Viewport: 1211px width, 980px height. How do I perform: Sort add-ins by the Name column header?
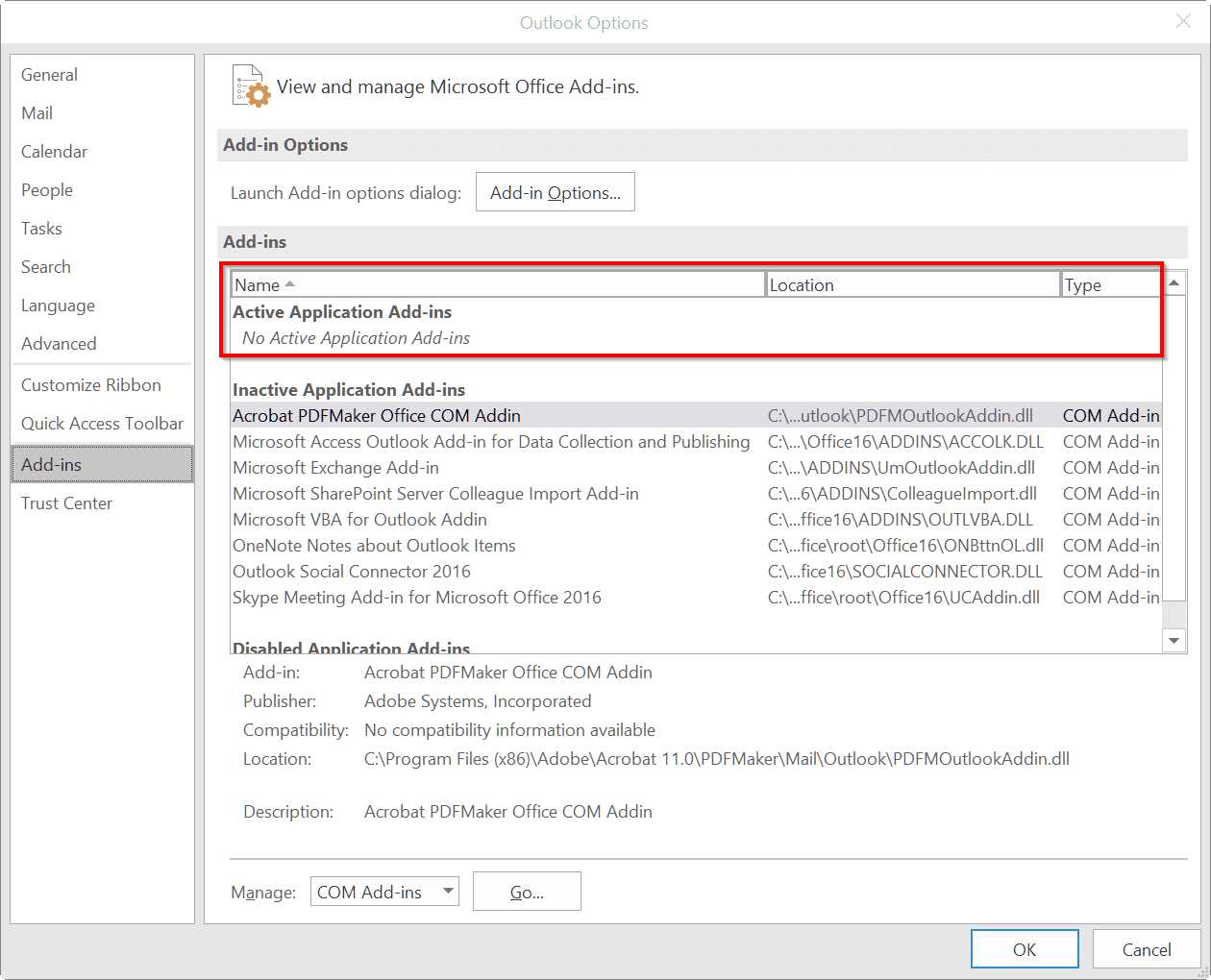coord(498,284)
